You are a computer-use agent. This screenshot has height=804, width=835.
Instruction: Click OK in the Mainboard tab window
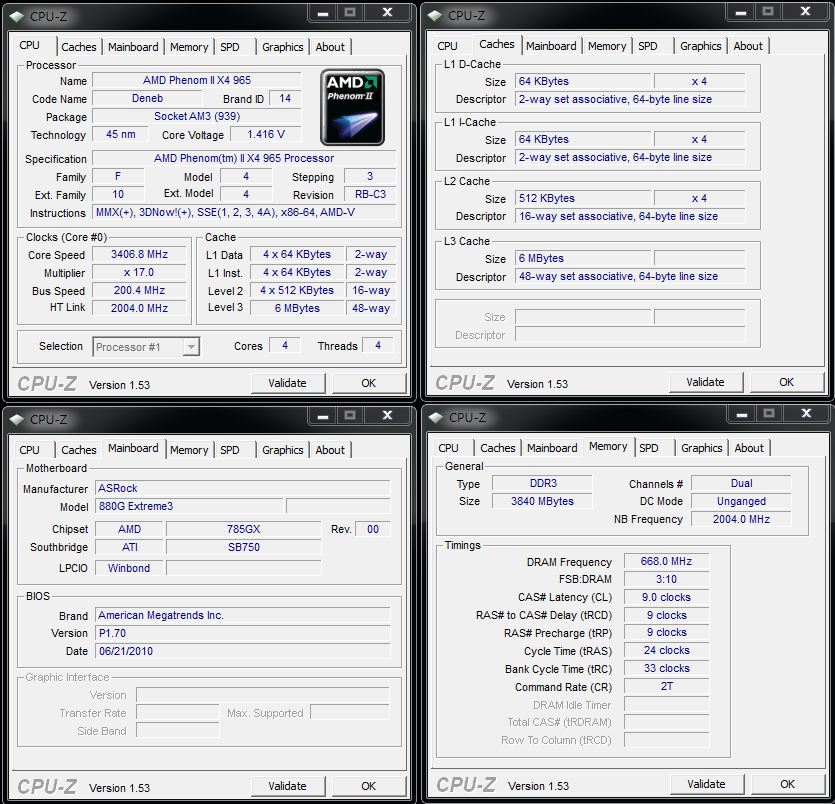coord(369,786)
